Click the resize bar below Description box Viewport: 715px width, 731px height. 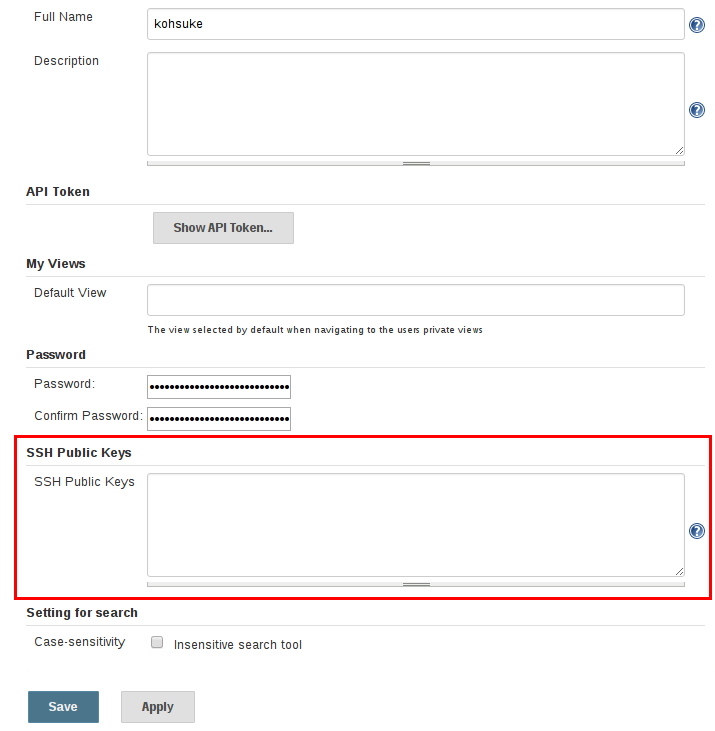(x=416, y=162)
